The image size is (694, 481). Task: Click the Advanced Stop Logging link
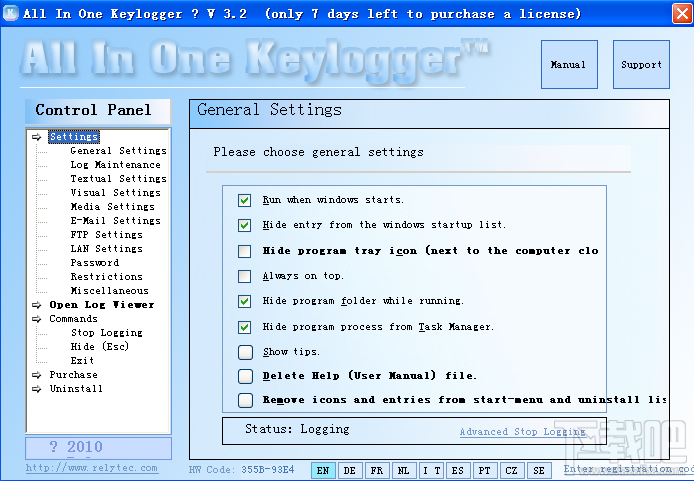pyautogui.click(x=522, y=432)
